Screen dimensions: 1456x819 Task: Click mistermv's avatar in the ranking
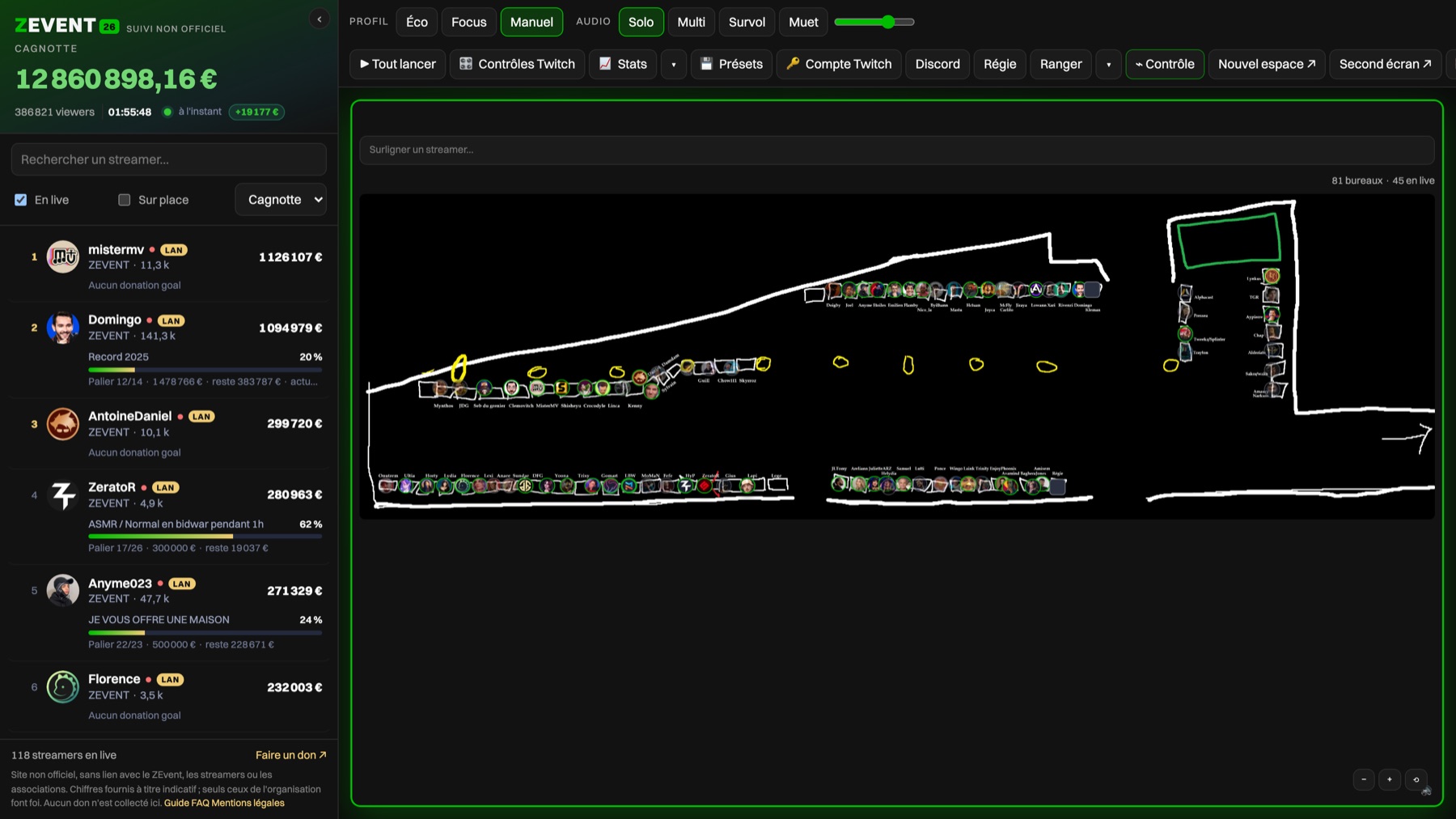[x=63, y=257]
